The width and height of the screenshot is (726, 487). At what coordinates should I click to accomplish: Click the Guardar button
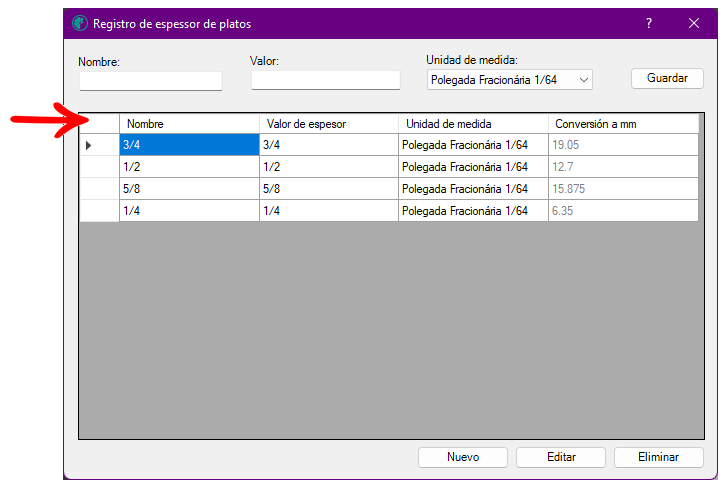tap(667, 78)
